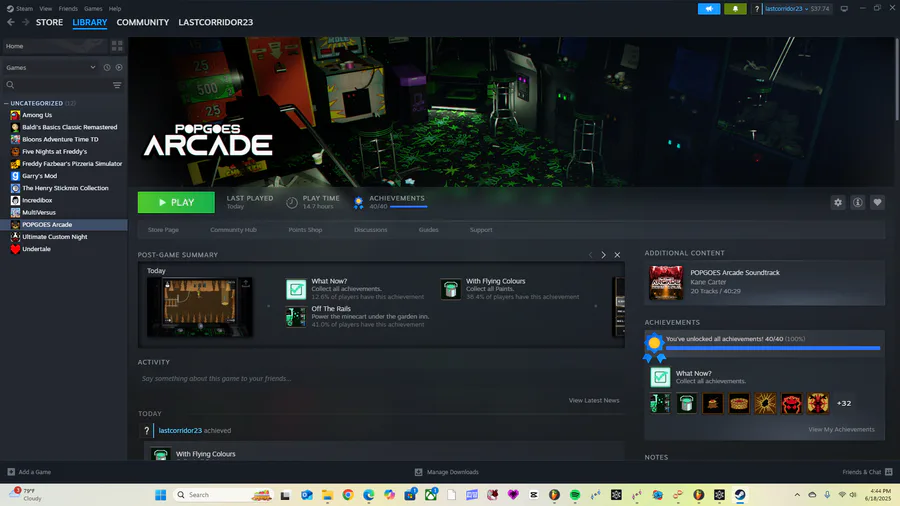Open game info icon
This screenshot has width=900, height=506.
pos(858,202)
